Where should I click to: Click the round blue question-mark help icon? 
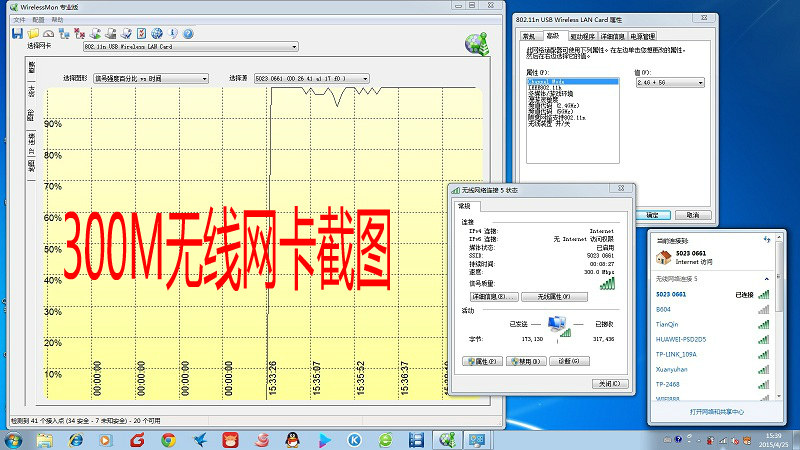coord(188,34)
